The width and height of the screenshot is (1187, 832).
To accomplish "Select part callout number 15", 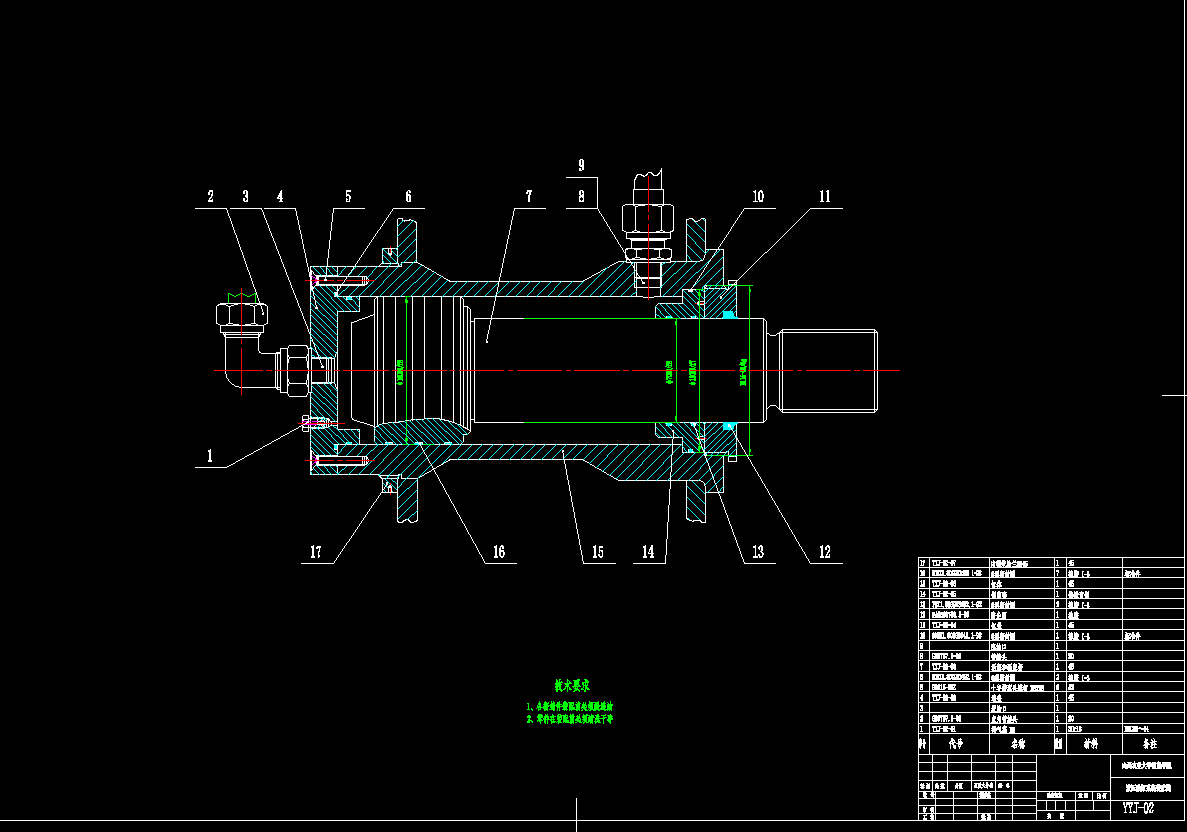I will [x=597, y=552].
